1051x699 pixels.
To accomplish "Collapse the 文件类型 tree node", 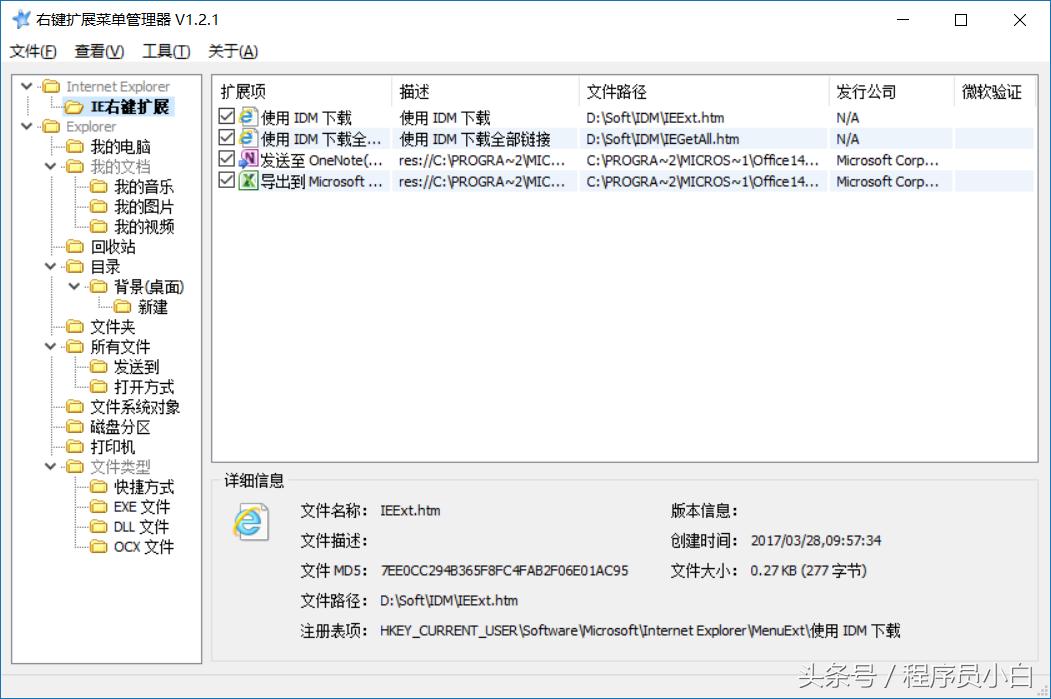I will [x=50, y=466].
